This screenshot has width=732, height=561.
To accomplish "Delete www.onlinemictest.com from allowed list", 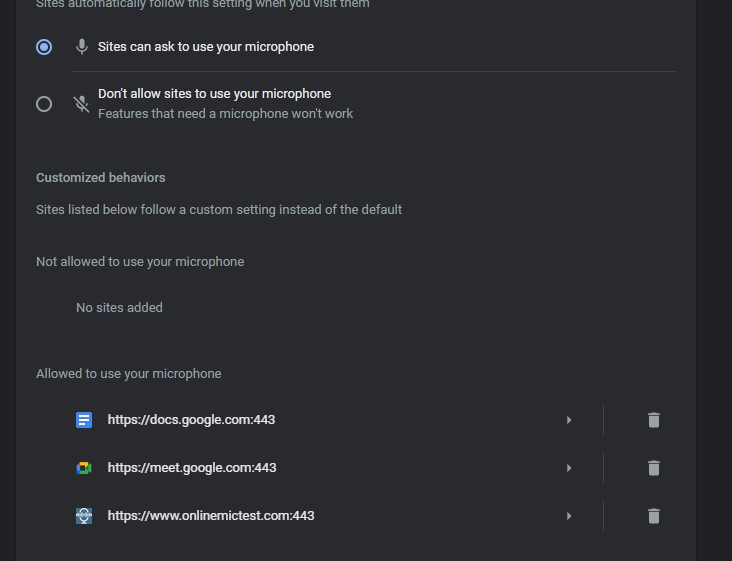I will [x=654, y=516].
